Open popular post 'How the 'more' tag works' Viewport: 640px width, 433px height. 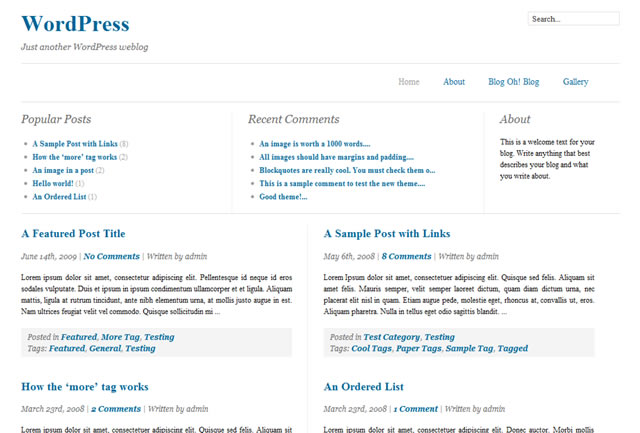coord(75,157)
